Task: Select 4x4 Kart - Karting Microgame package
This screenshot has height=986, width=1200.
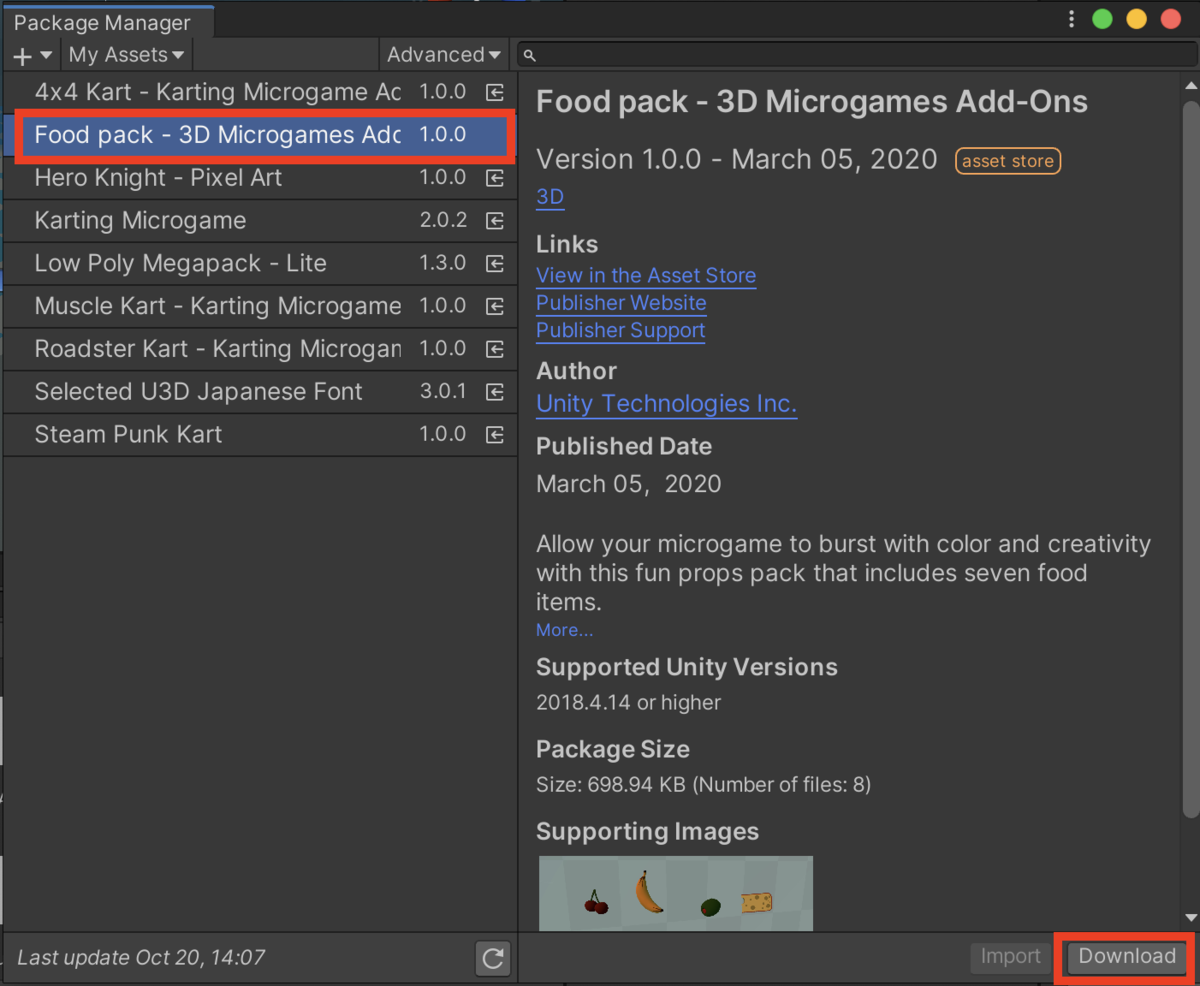Action: tap(260, 92)
